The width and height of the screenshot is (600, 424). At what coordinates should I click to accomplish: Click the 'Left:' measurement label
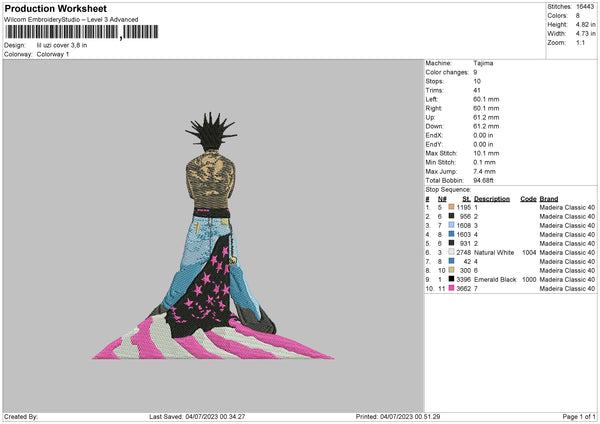coord(431,99)
